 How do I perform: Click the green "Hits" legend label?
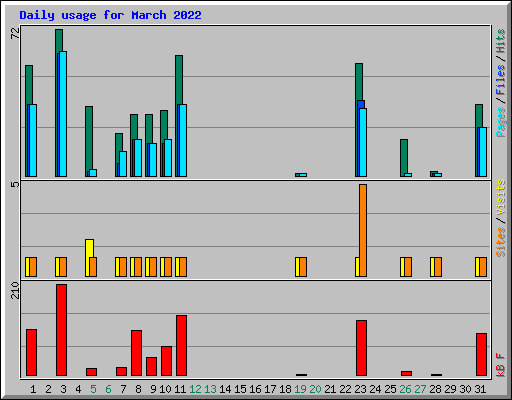[x=501, y=41]
